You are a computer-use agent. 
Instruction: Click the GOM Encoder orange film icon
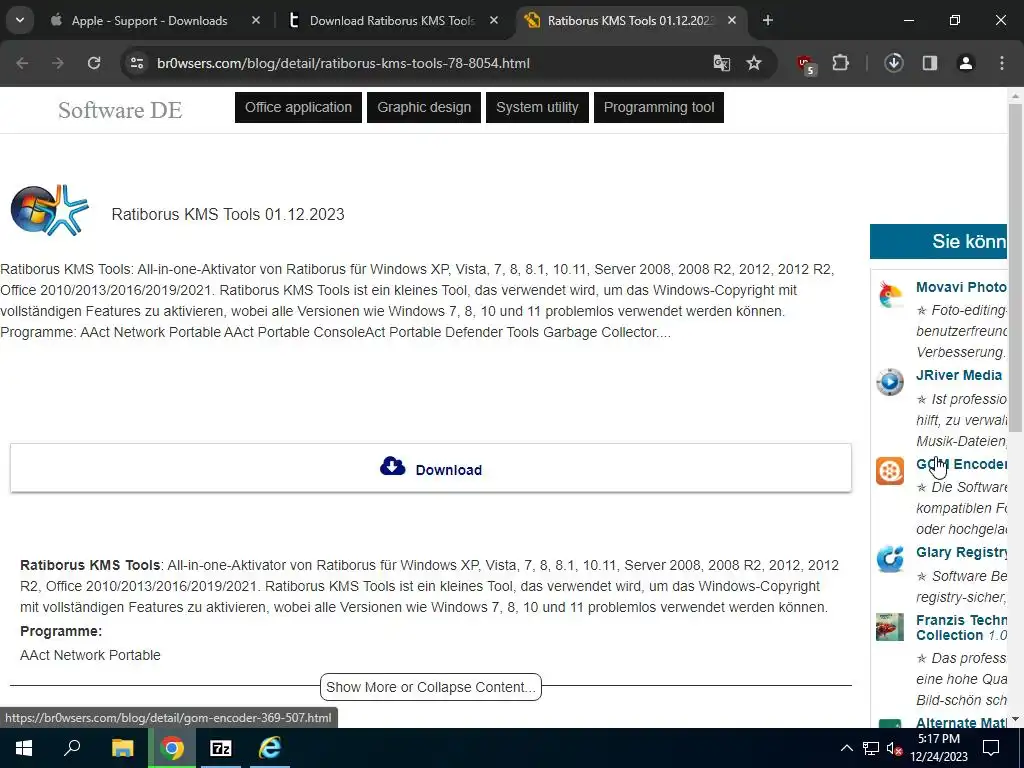pos(890,471)
